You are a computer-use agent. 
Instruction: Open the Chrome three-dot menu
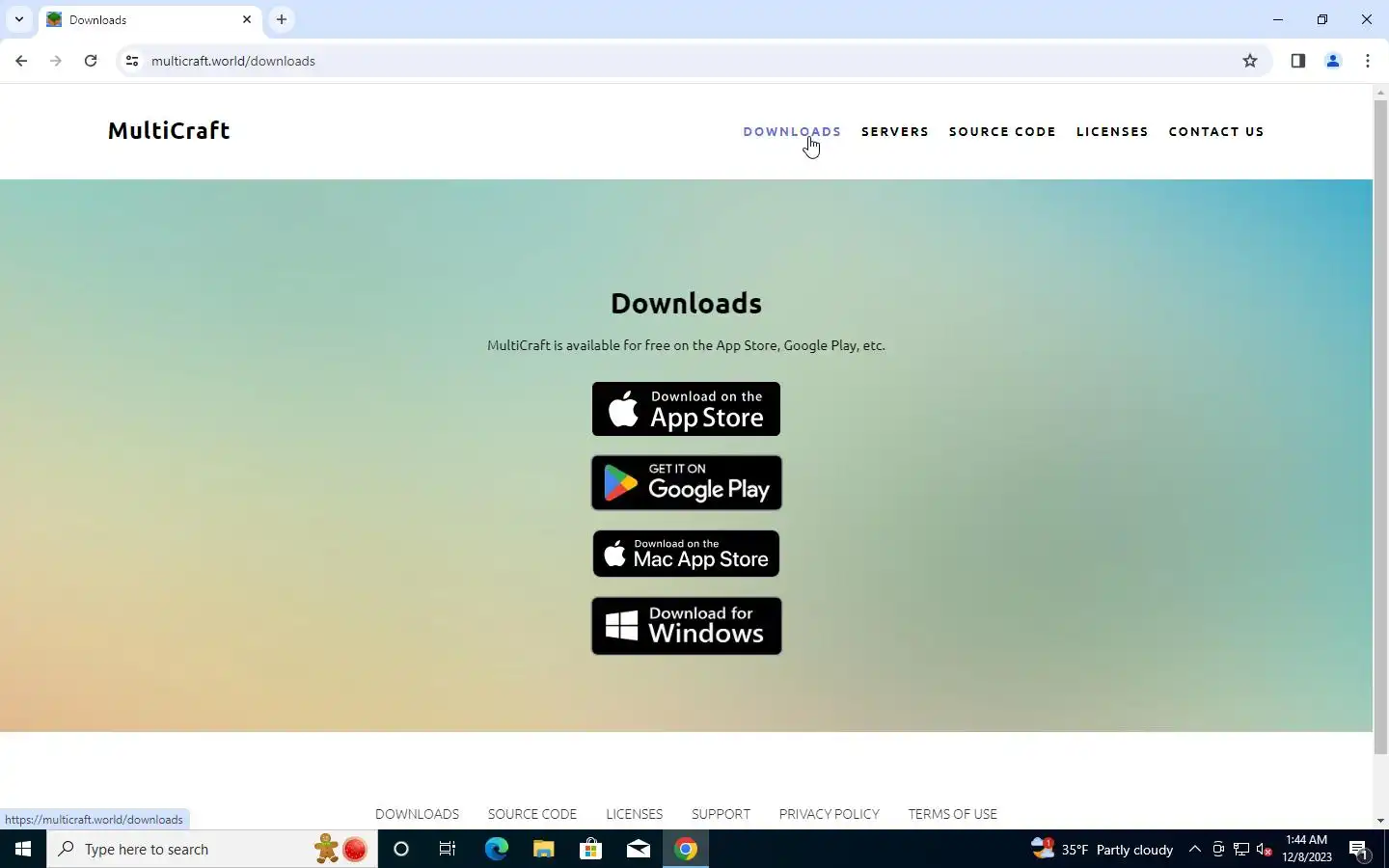[1368, 61]
